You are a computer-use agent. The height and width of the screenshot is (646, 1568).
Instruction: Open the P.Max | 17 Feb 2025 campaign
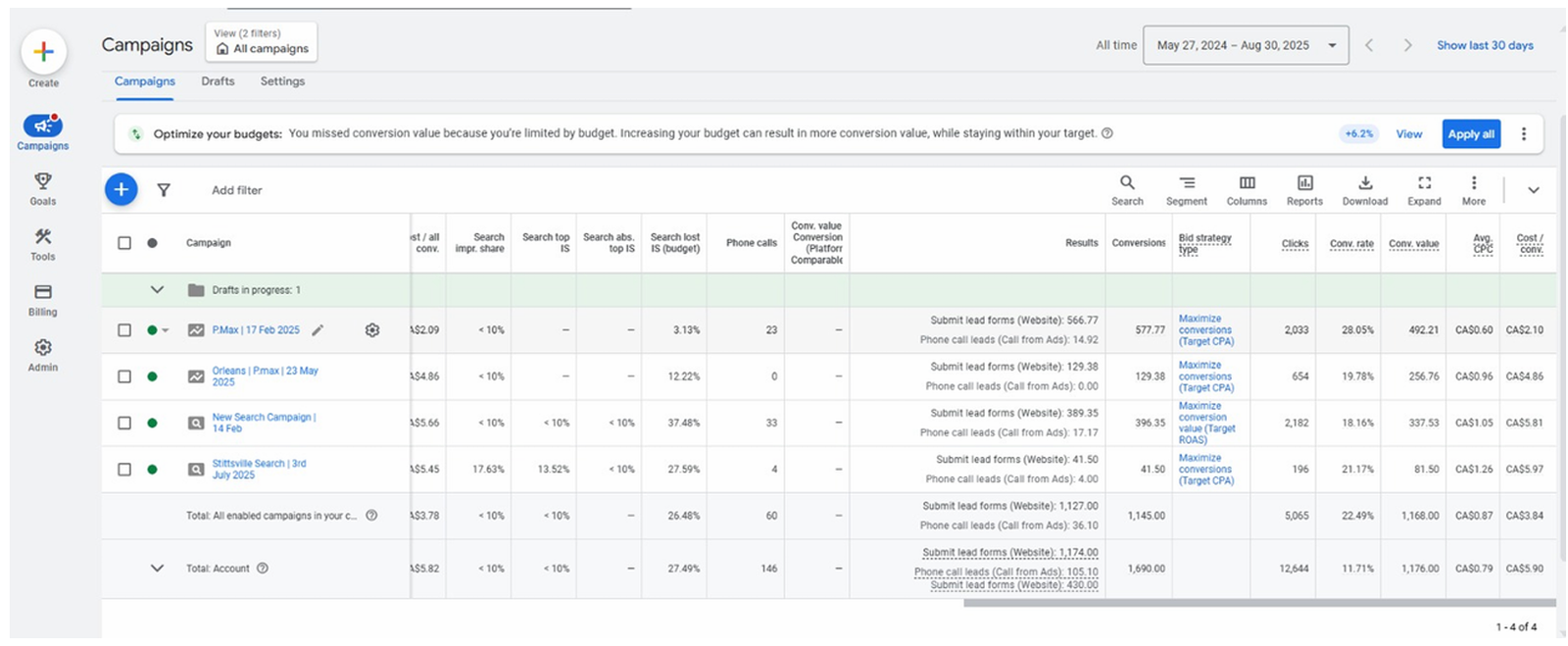click(256, 330)
